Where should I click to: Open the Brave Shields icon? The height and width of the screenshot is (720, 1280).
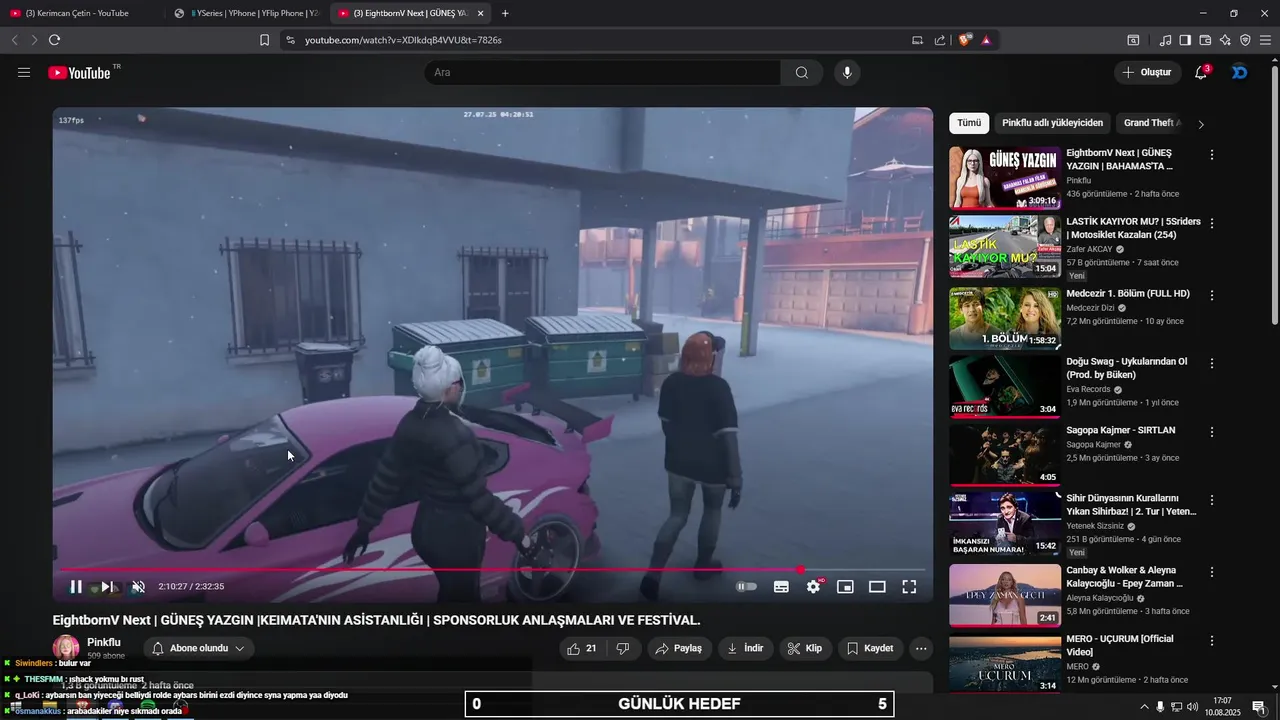pos(965,40)
